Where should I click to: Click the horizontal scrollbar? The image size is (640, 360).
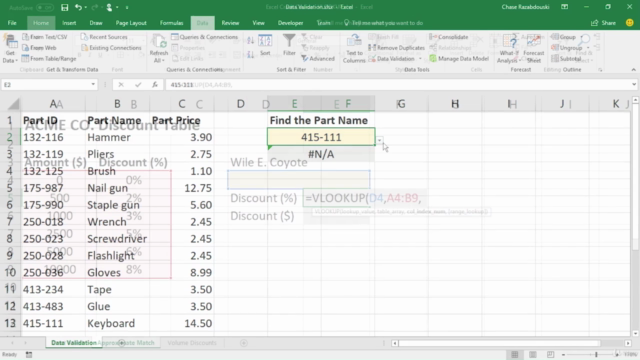[499, 343]
